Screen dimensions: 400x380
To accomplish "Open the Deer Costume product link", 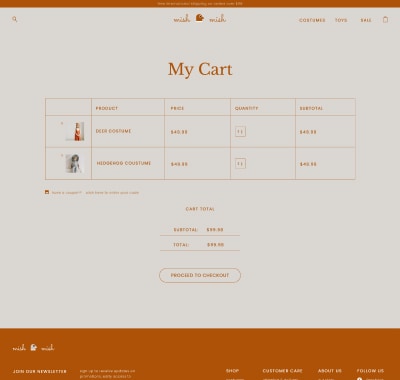I will click(x=113, y=131).
